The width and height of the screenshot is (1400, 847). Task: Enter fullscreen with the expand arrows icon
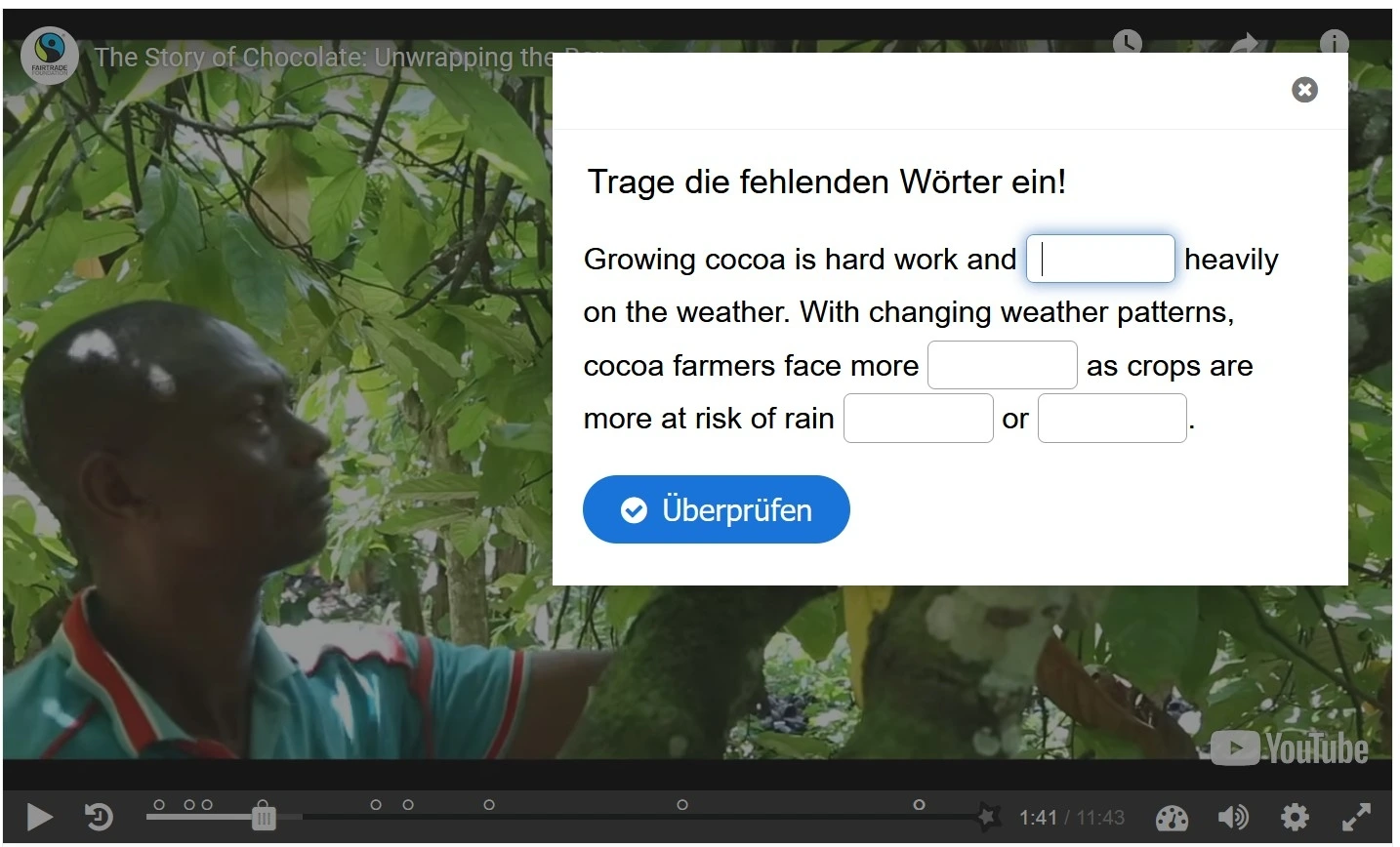click(1356, 817)
